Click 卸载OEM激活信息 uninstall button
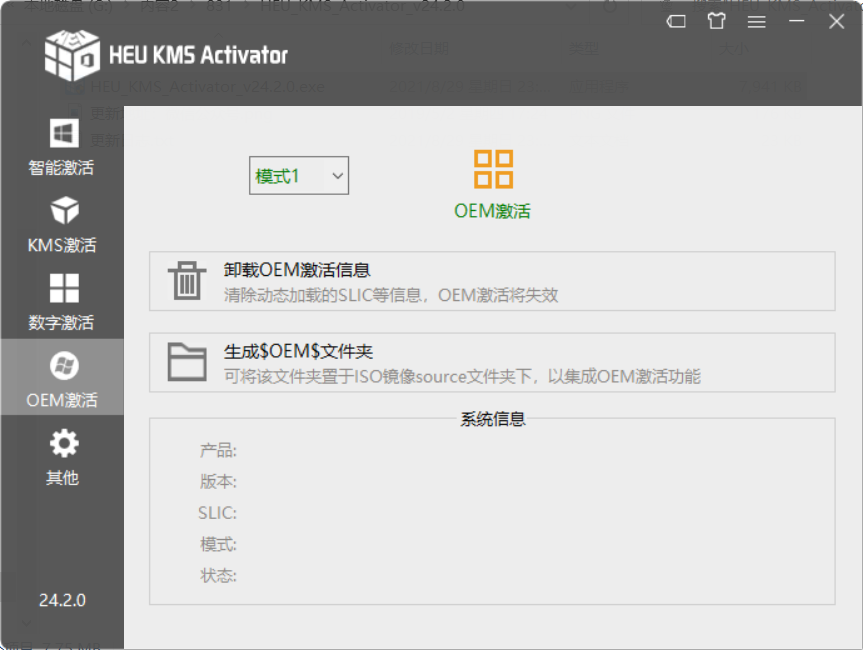Viewport: 863px width, 650px height. (492, 281)
